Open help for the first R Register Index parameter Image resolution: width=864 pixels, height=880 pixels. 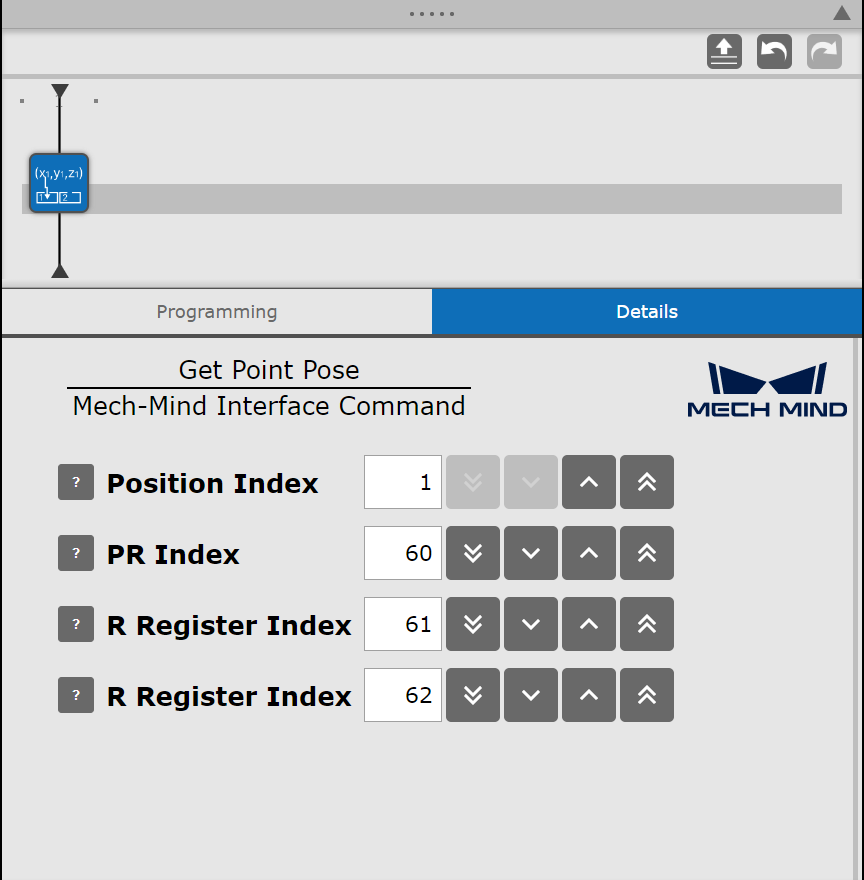[x=75, y=624]
